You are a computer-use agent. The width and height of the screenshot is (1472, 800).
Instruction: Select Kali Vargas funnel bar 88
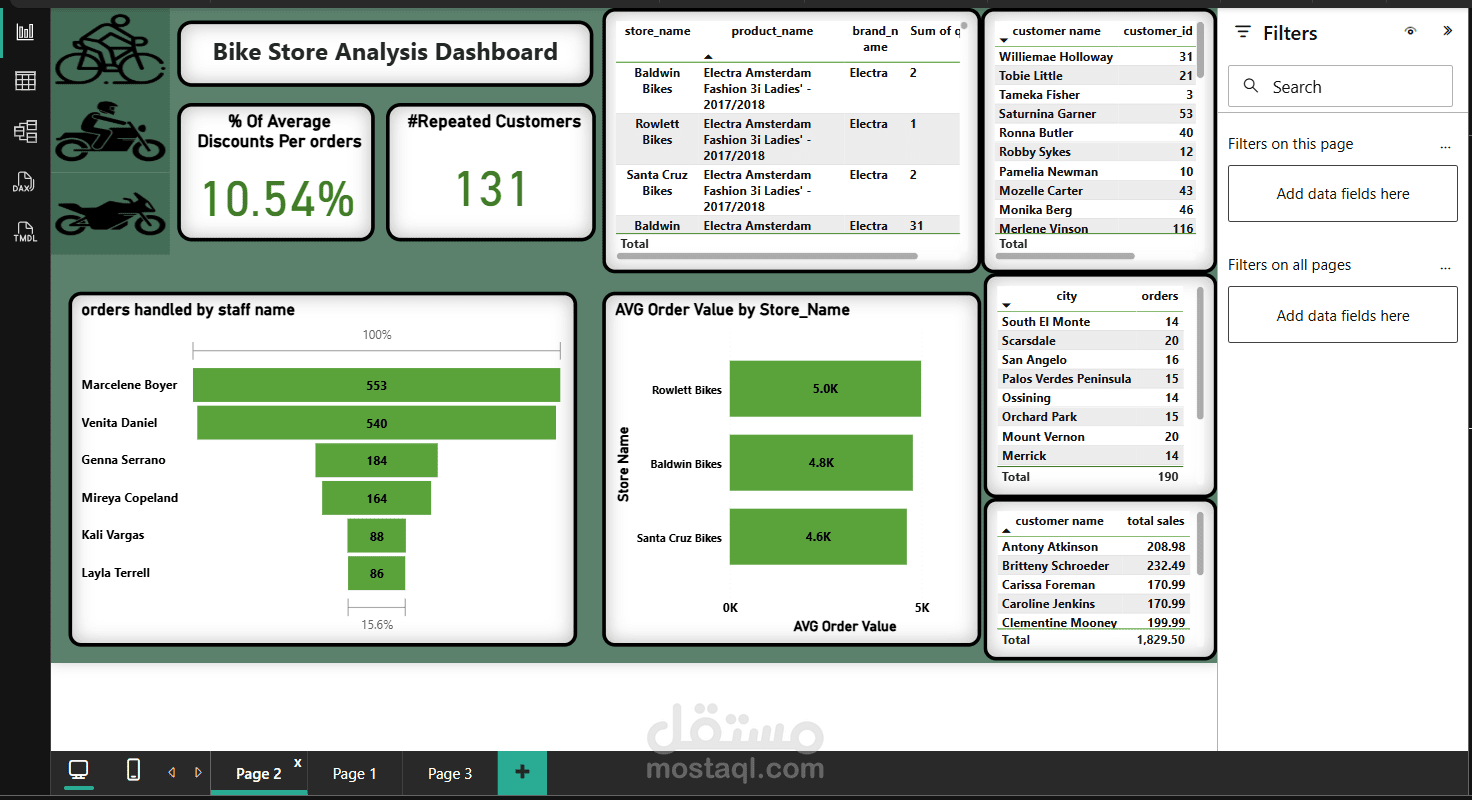coord(376,536)
